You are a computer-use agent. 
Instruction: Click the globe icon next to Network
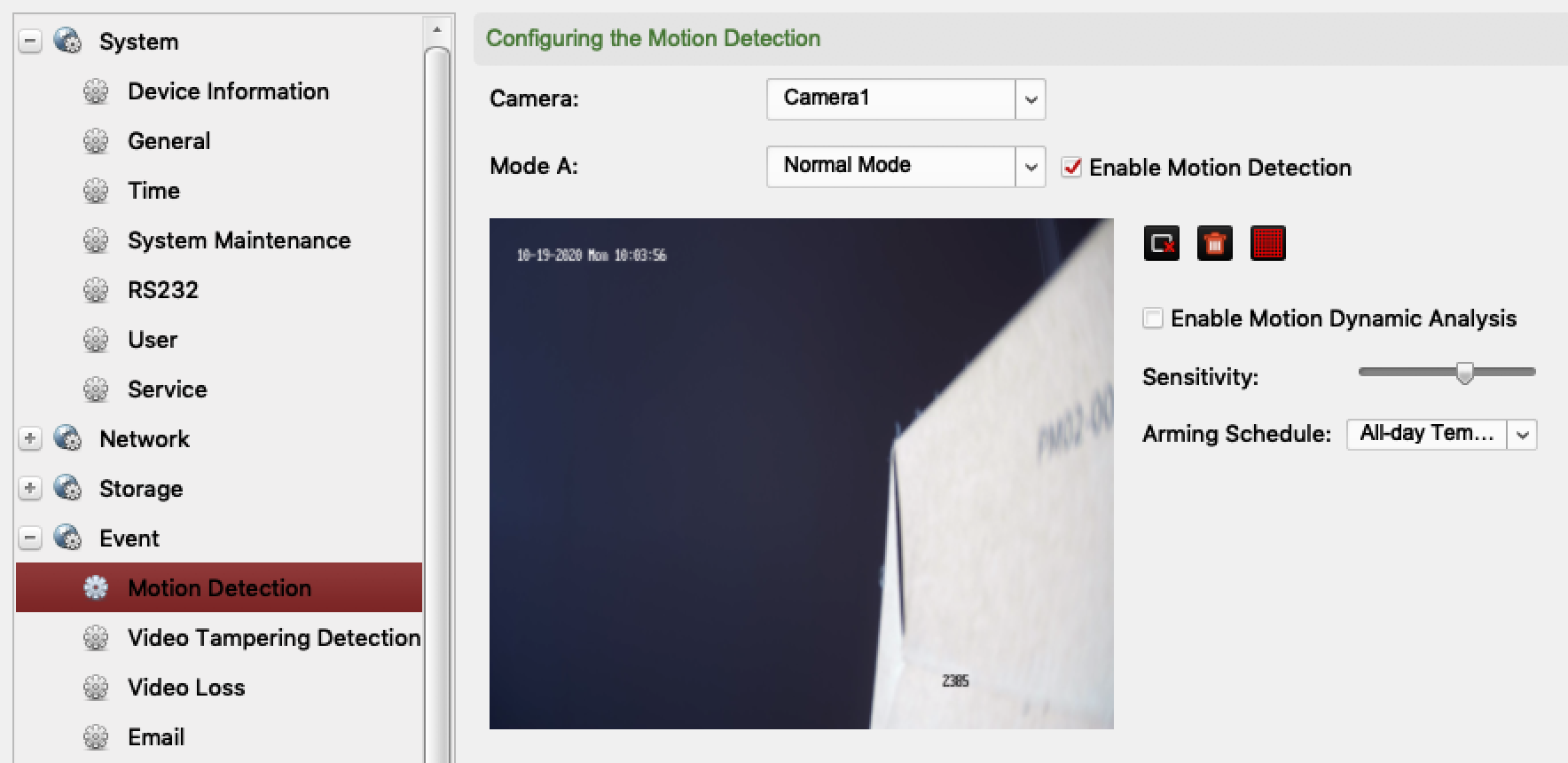68,438
